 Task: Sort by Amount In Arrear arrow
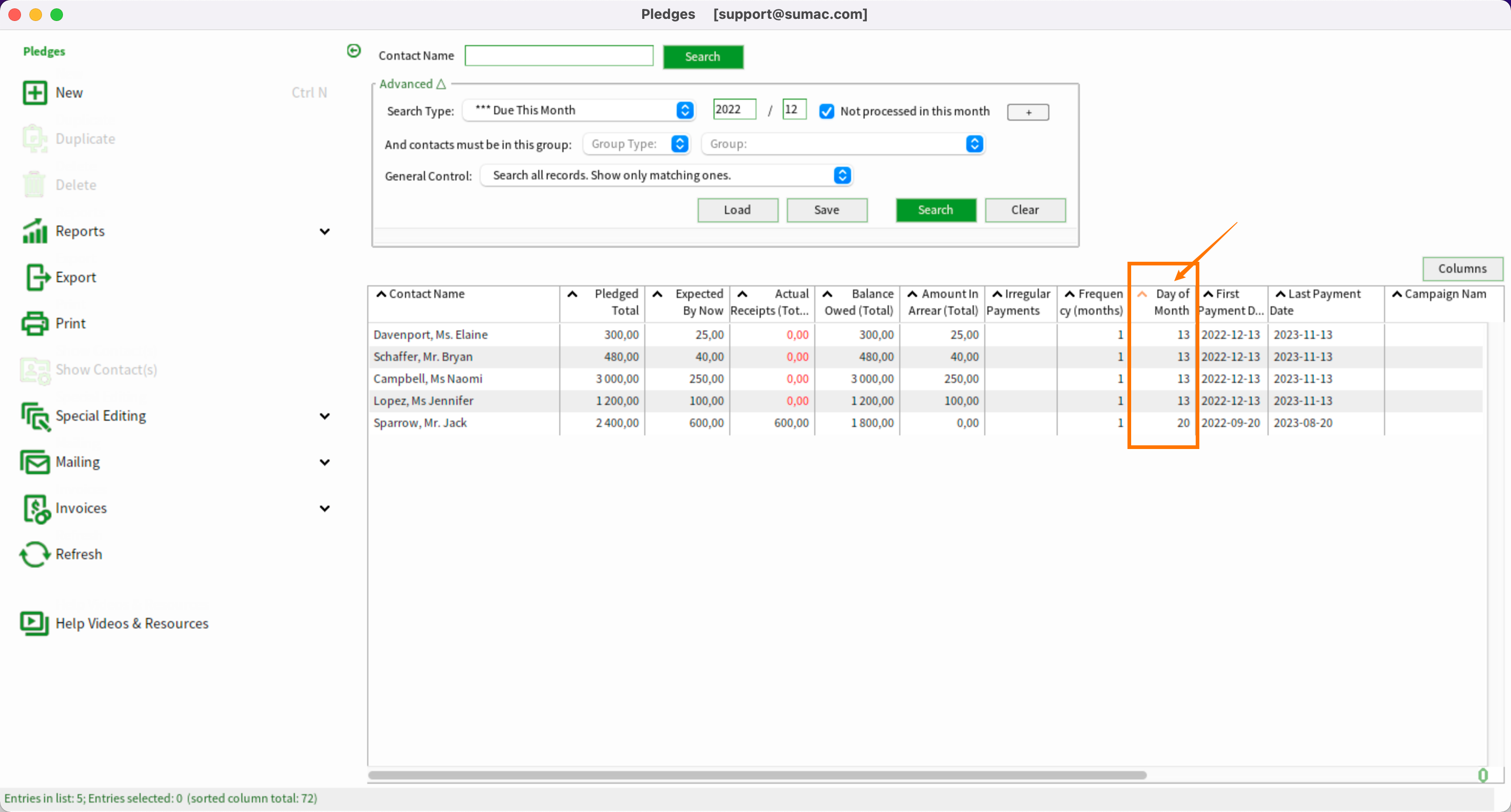click(x=912, y=294)
